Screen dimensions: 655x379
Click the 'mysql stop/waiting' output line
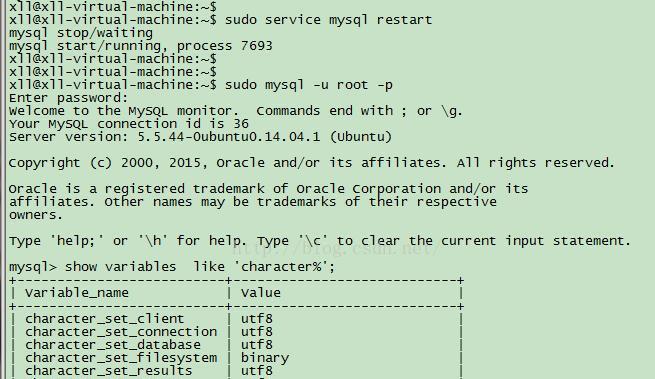tap(81, 33)
